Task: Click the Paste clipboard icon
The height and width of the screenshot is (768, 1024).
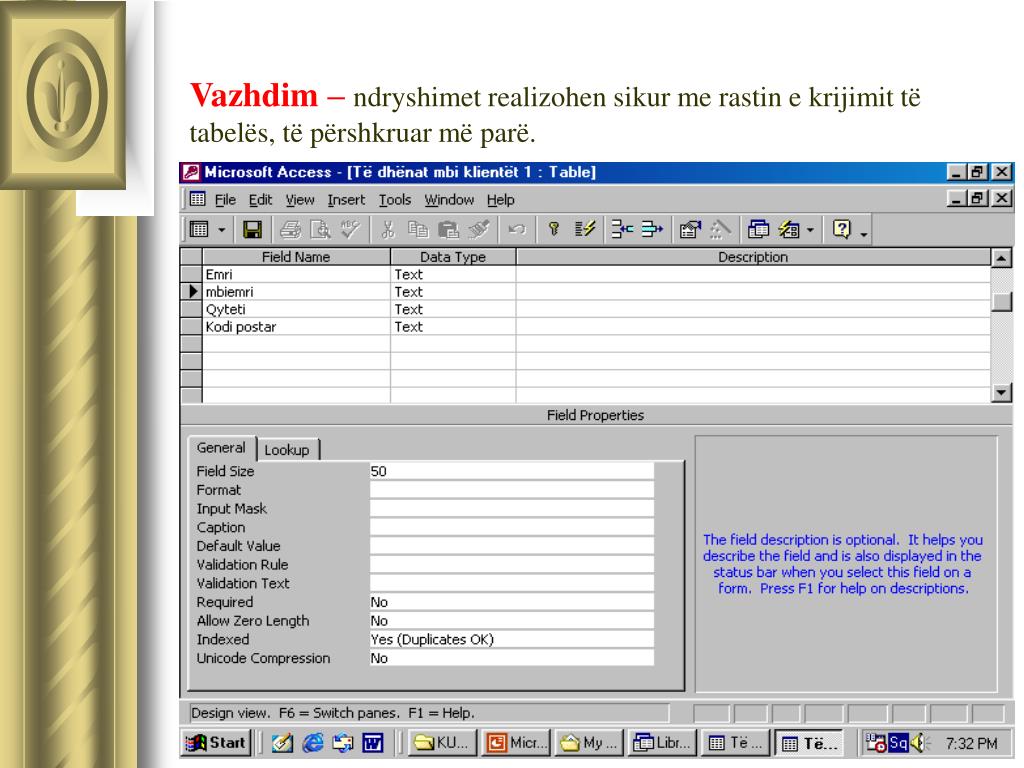Action: click(x=448, y=230)
